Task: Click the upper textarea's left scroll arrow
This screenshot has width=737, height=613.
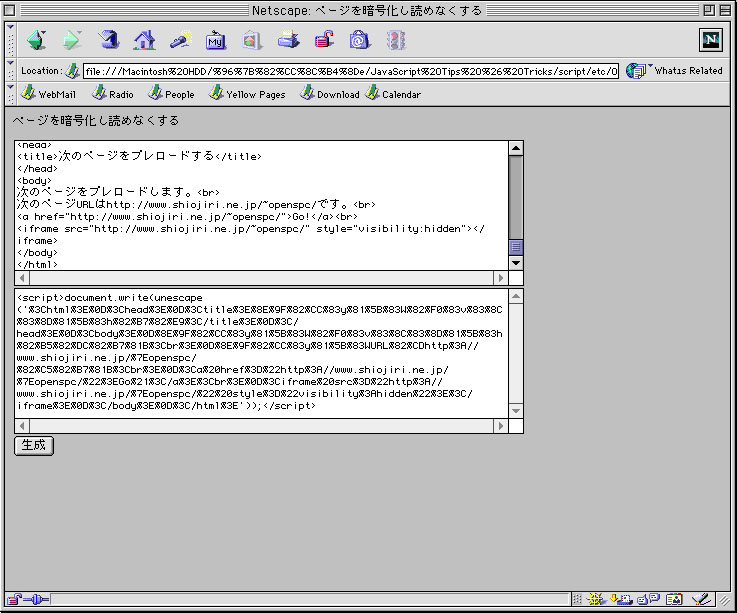Action: 22,278
